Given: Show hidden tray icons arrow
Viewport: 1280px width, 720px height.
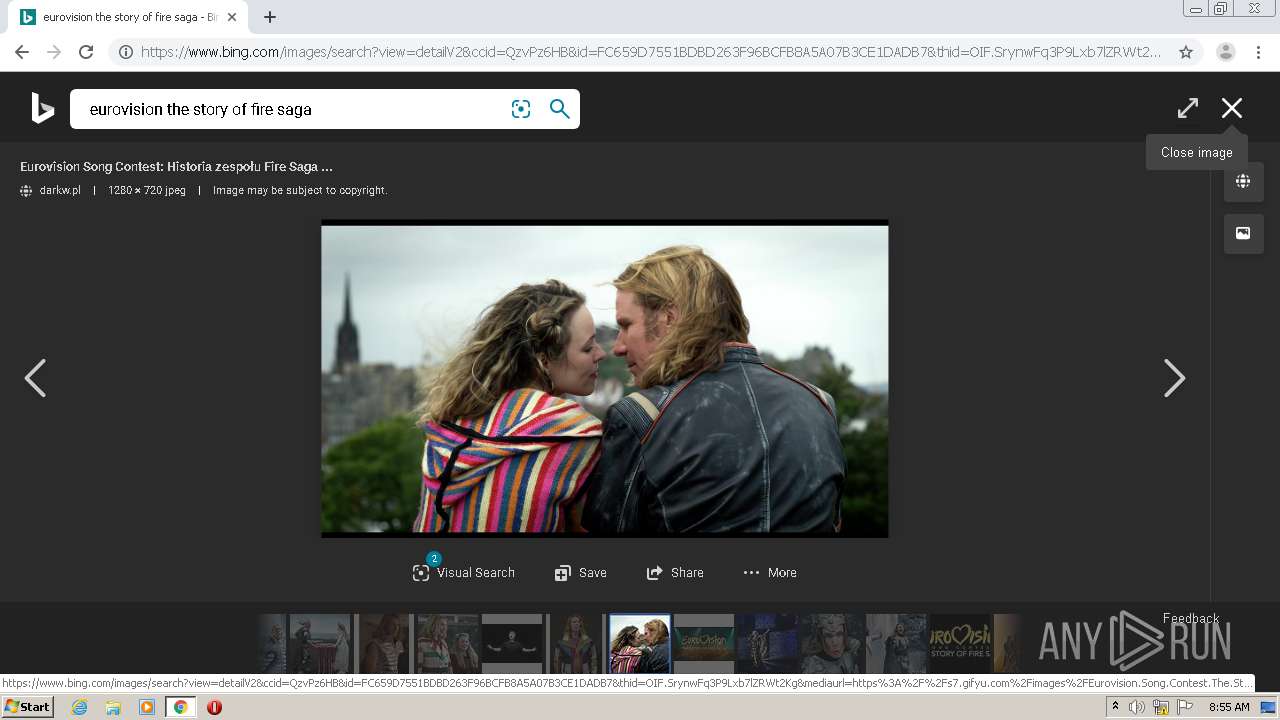Looking at the screenshot, I should [1115, 707].
